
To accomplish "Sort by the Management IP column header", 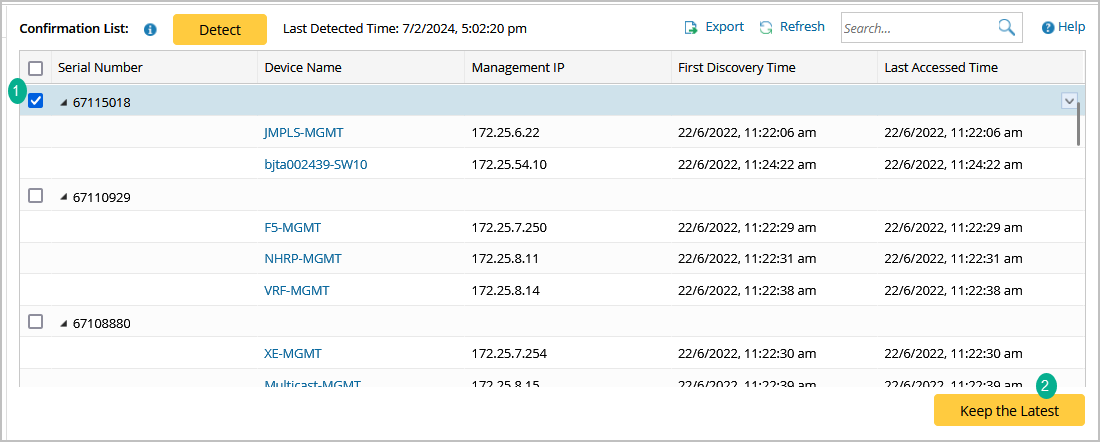I will tap(513, 68).
